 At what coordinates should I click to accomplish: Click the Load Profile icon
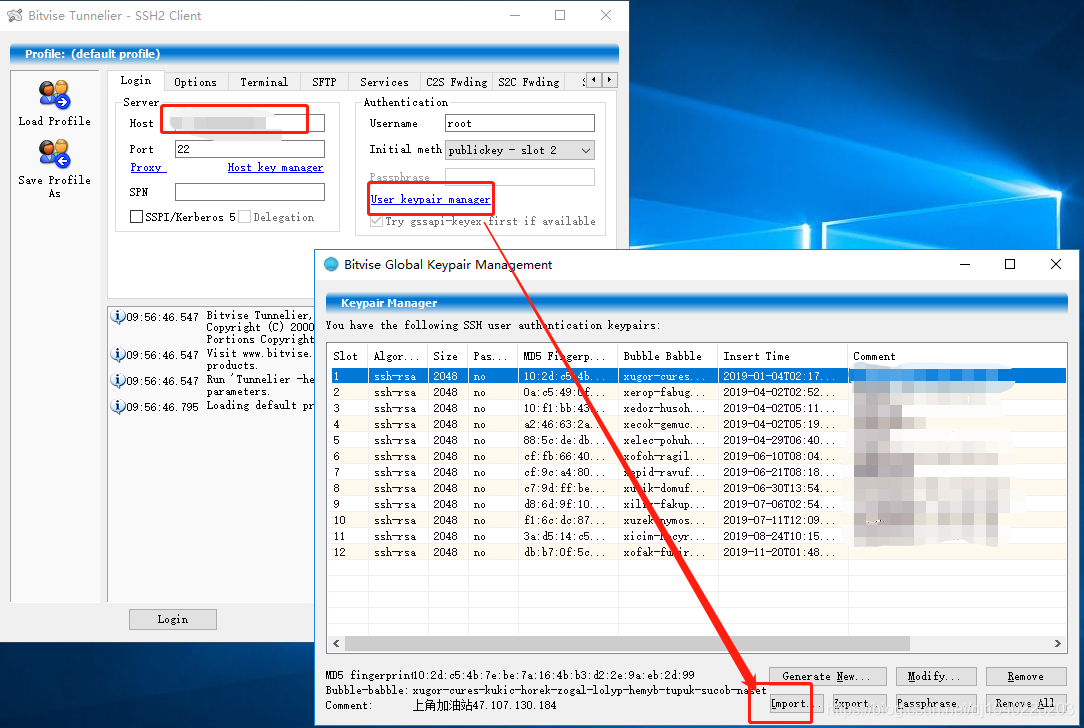pyautogui.click(x=54, y=96)
